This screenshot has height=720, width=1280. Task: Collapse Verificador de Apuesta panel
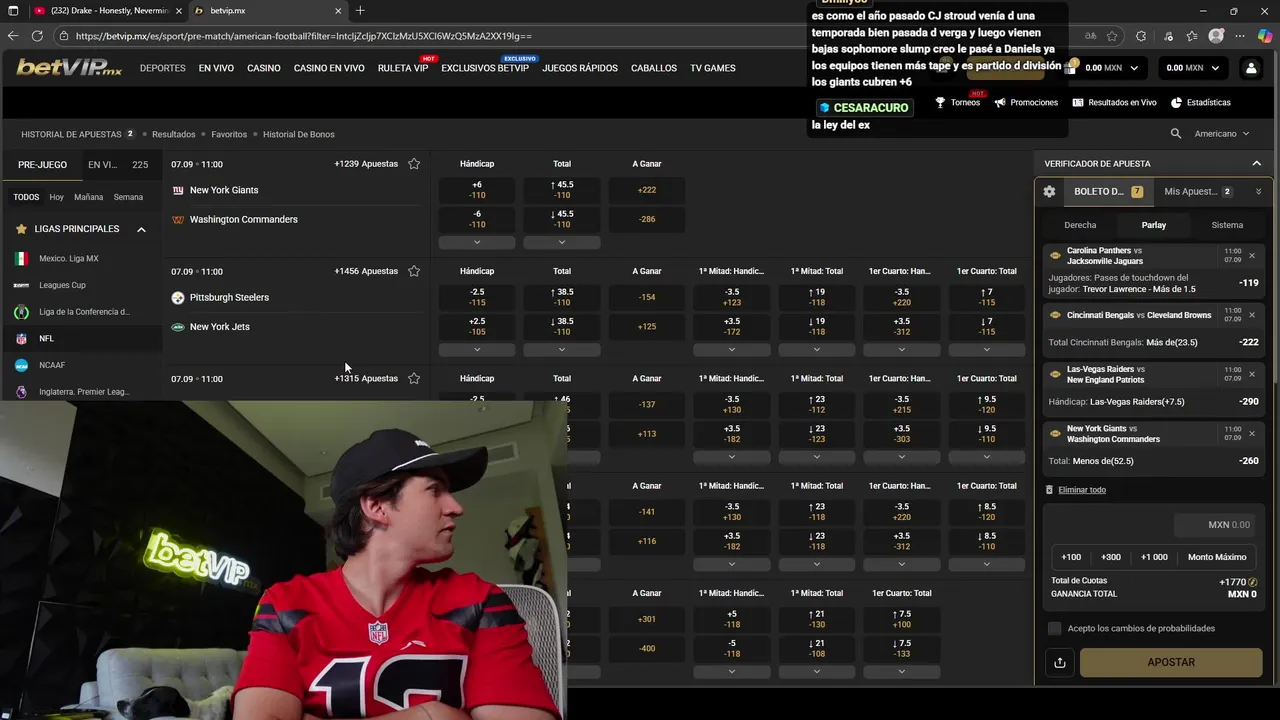(1257, 163)
